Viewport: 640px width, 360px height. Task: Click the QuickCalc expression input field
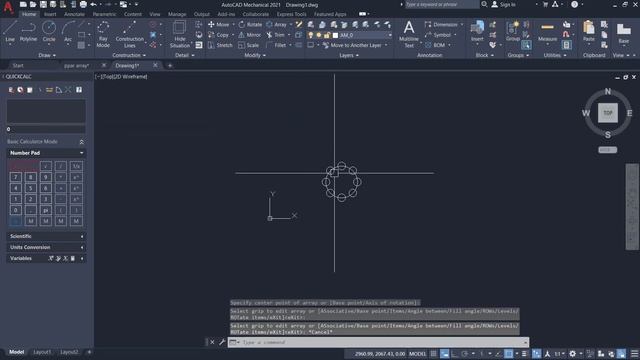46,129
